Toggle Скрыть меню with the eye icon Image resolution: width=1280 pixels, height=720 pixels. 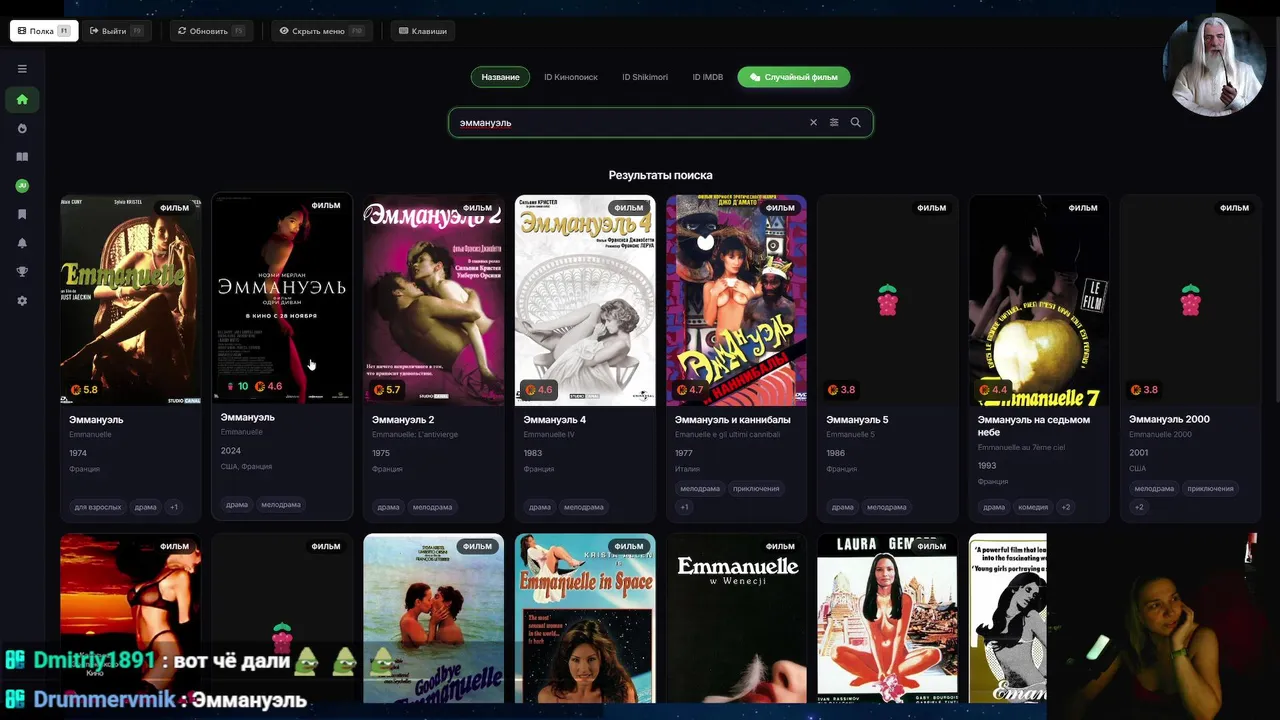click(322, 31)
